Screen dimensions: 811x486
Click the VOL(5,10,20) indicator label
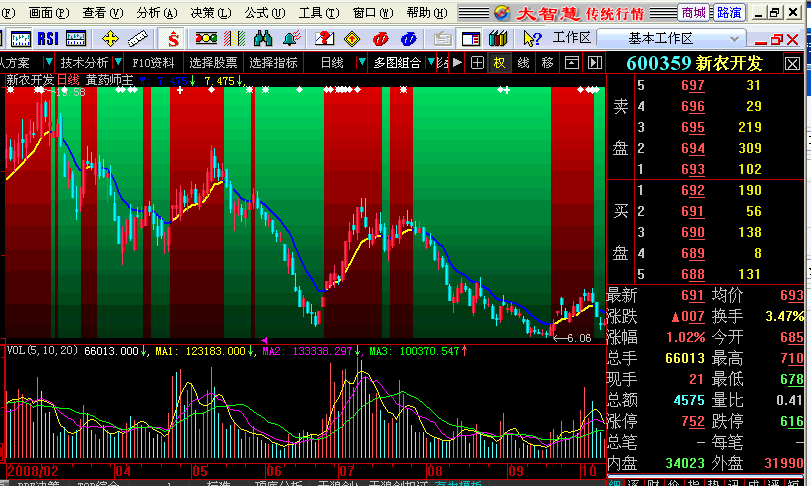[x=42, y=351]
